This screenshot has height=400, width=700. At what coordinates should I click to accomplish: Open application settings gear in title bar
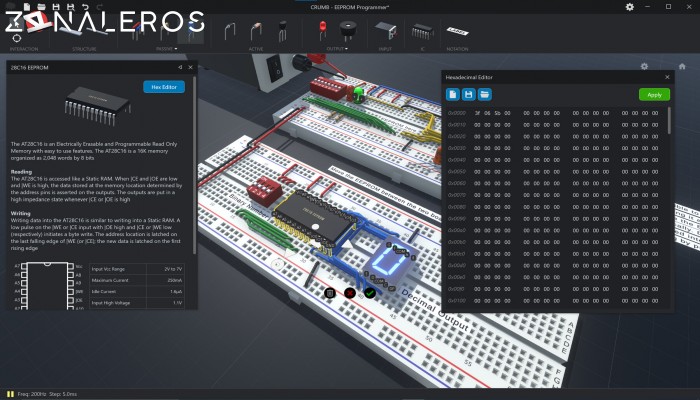(629, 7)
